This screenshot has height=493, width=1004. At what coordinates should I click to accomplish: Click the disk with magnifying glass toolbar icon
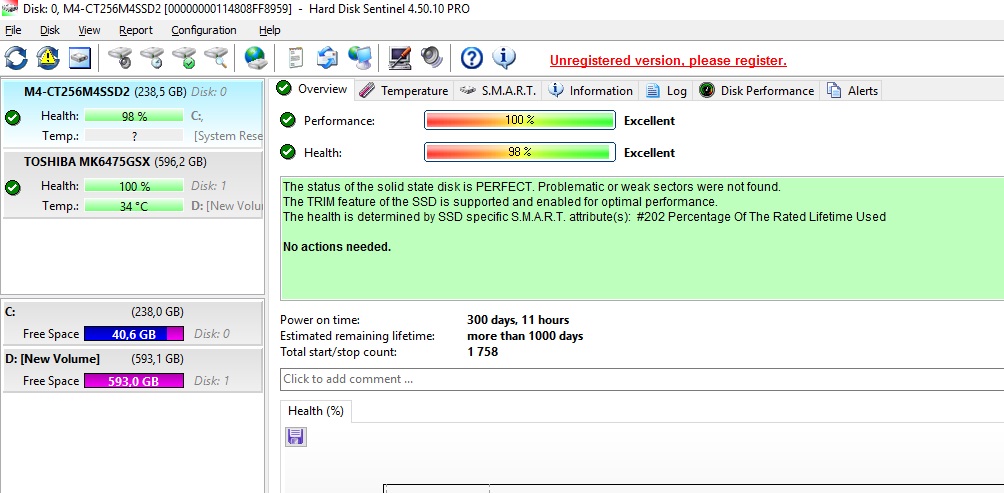(216, 58)
